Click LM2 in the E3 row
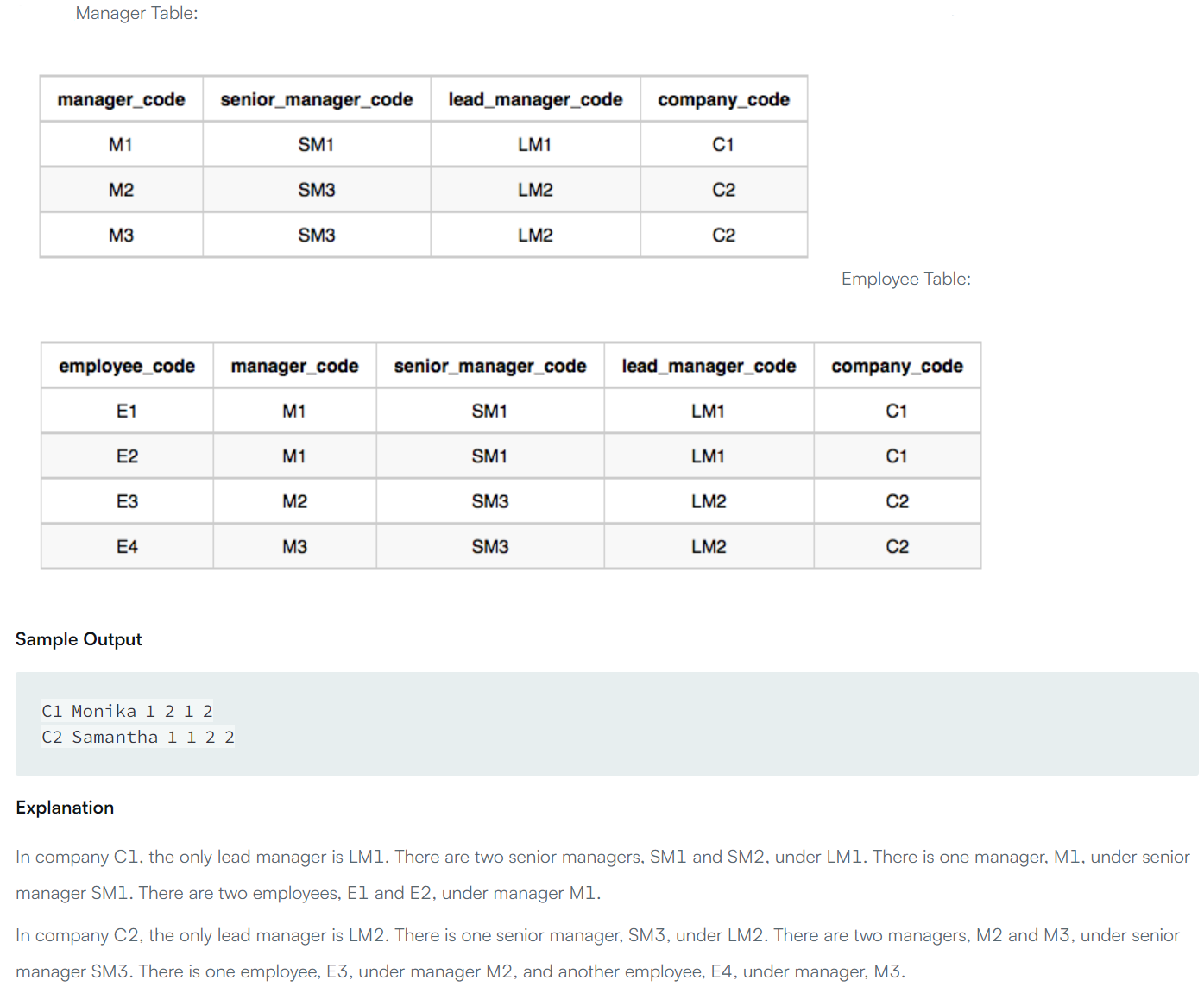1204x993 pixels. tap(709, 501)
